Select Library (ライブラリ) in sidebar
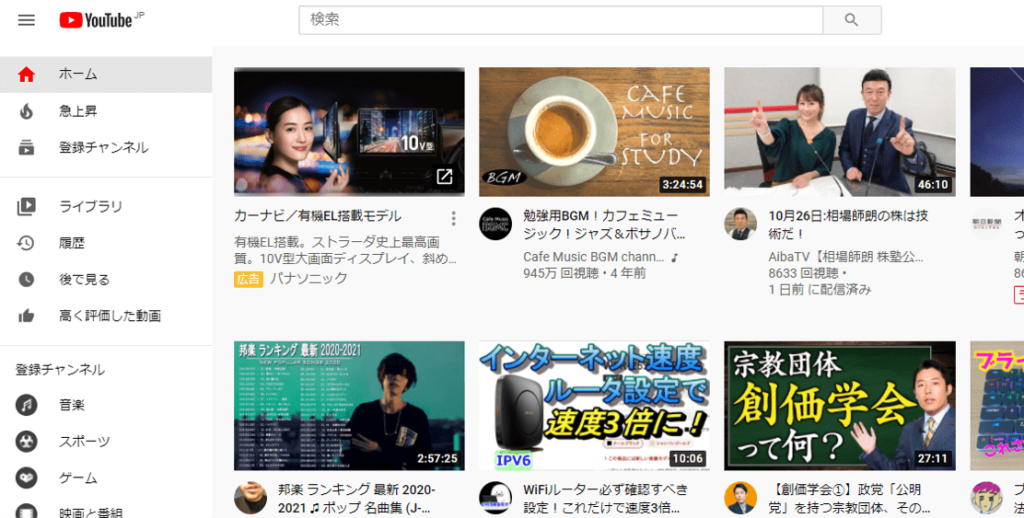The image size is (1024, 518). pos(90,207)
